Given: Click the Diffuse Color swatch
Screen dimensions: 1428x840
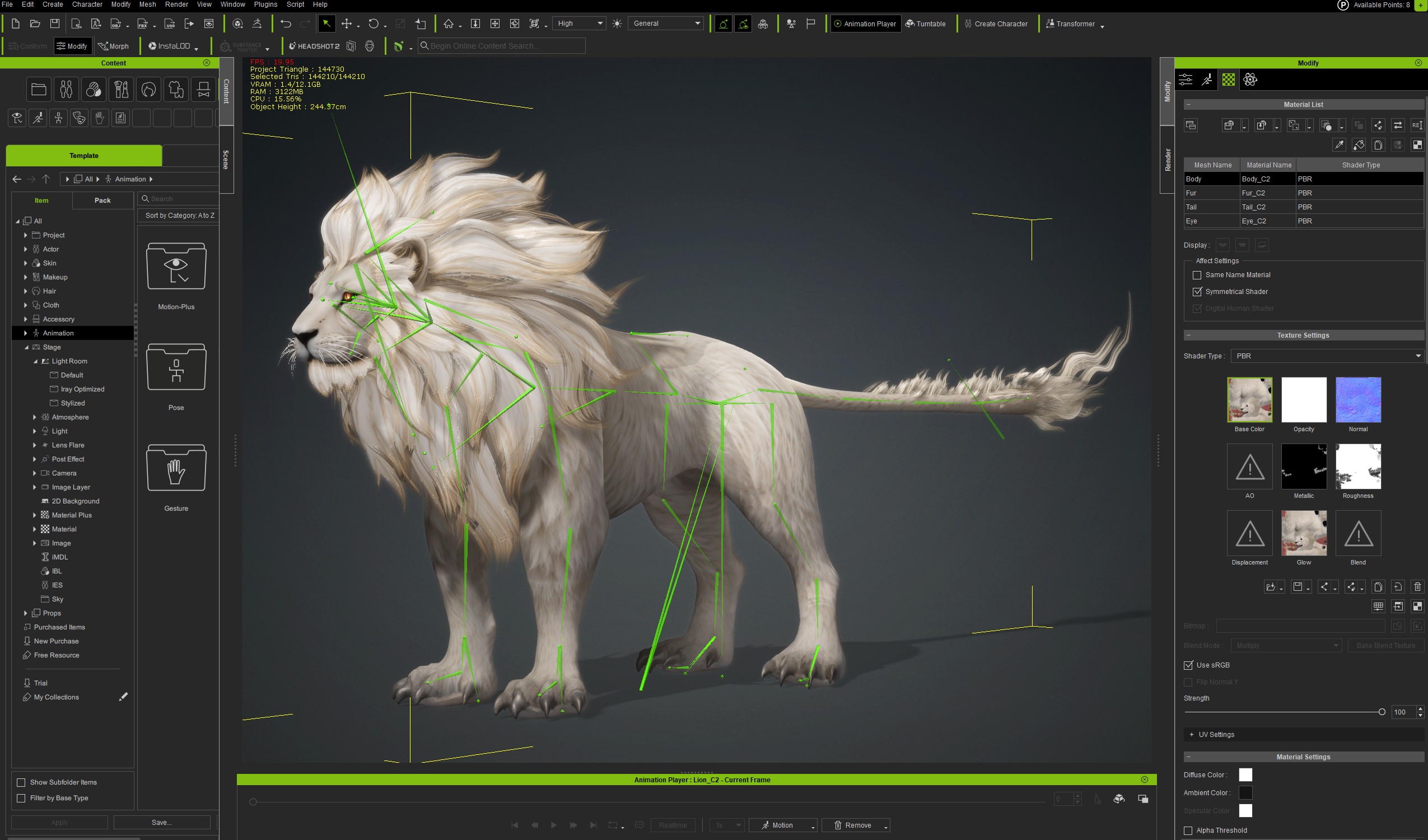Looking at the screenshot, I should 1245,775.
